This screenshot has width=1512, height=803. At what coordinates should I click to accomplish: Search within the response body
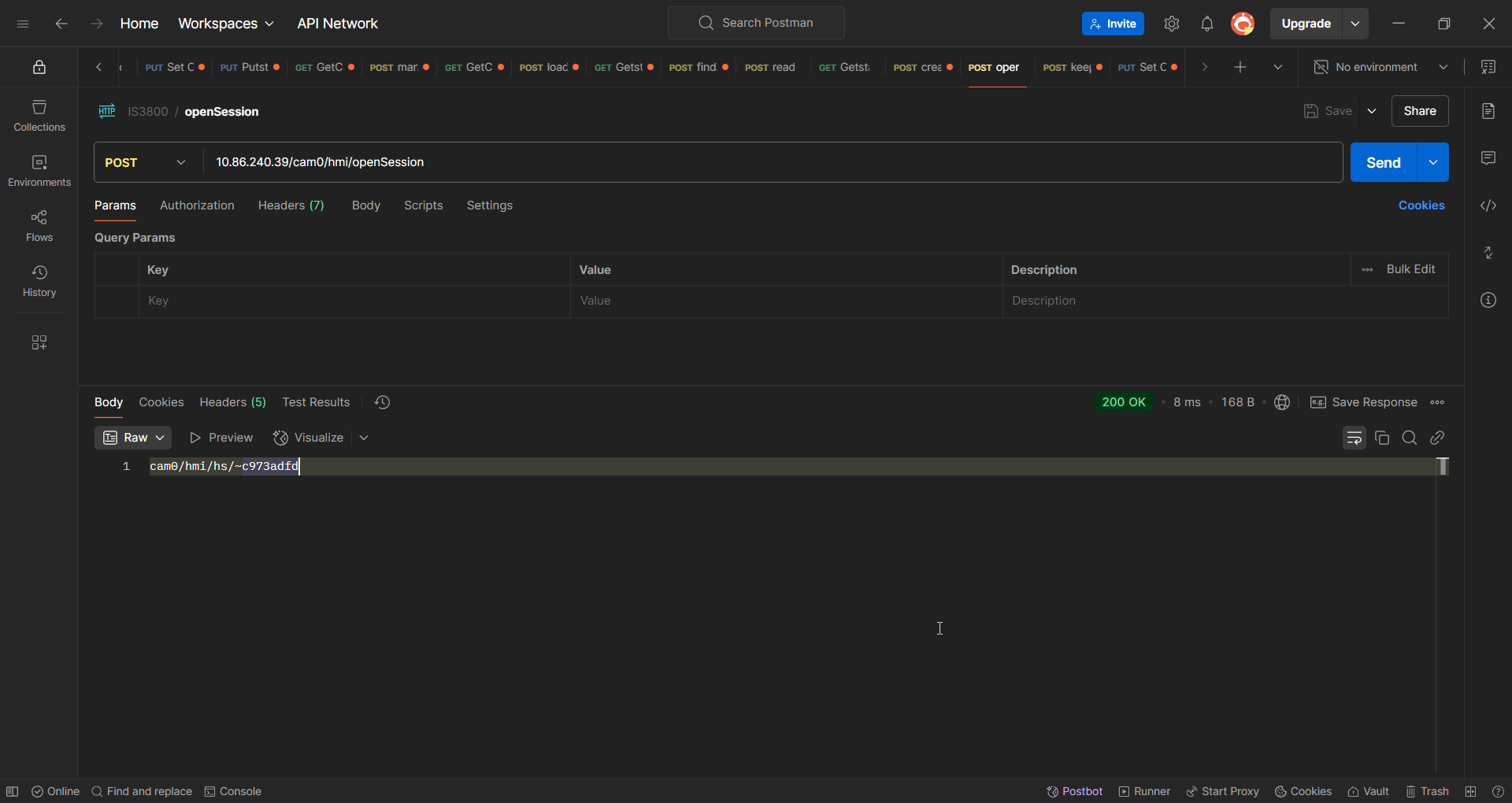tap(1410, 438)
